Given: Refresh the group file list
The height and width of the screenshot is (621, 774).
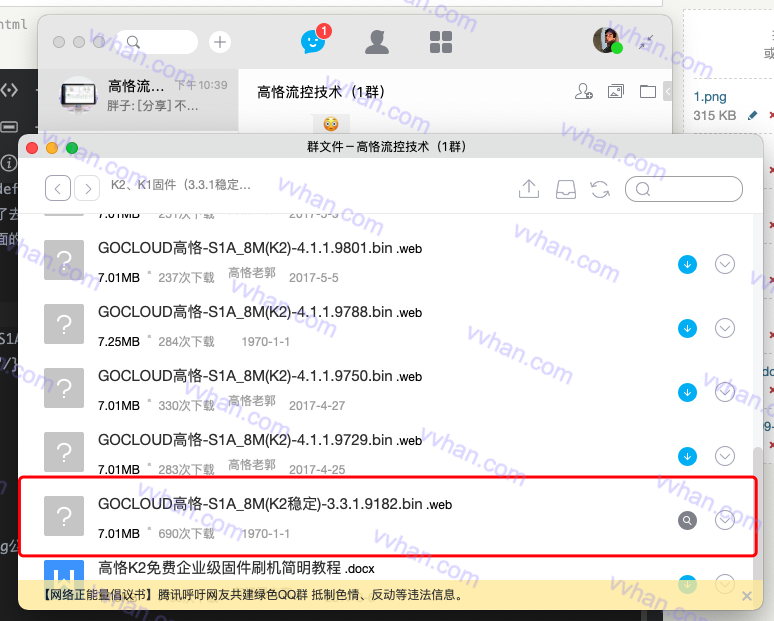Looking at the screenshot, I should point(600,189).
